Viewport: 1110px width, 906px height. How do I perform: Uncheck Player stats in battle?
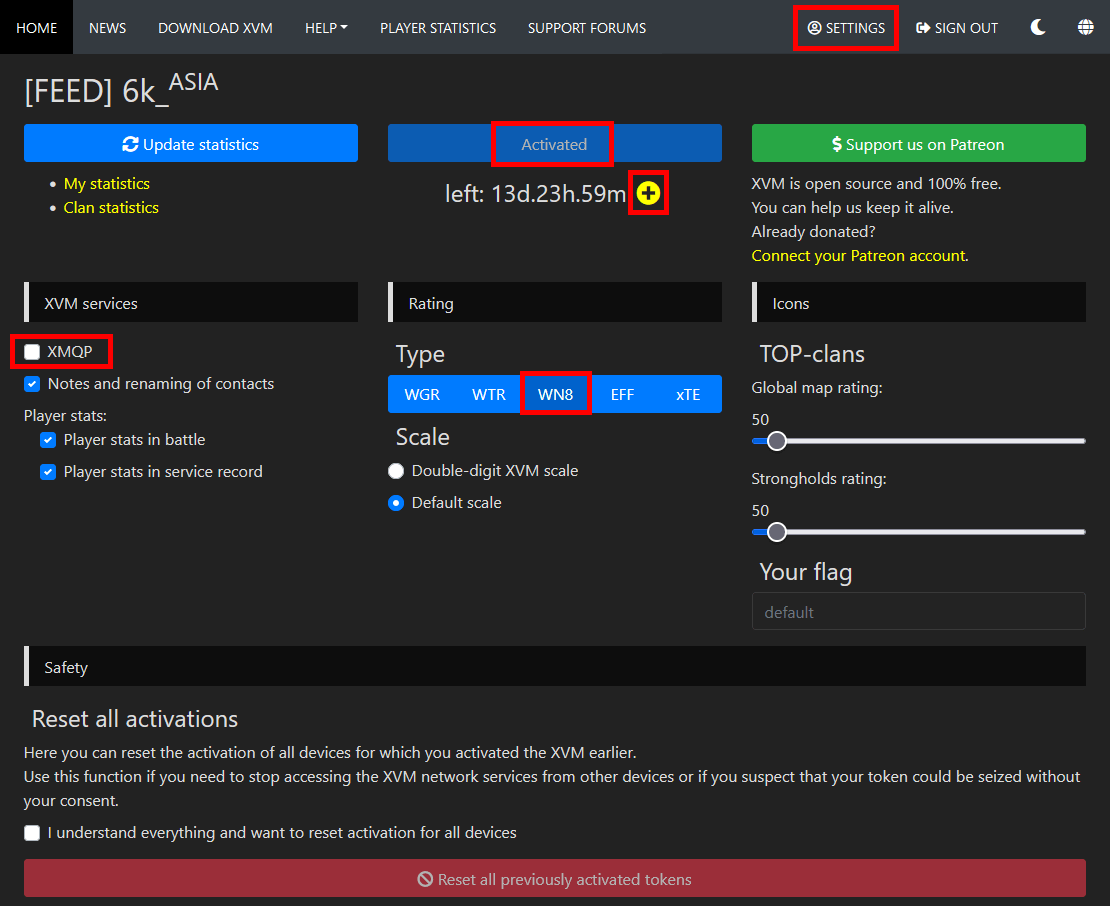tap(47, 439)
